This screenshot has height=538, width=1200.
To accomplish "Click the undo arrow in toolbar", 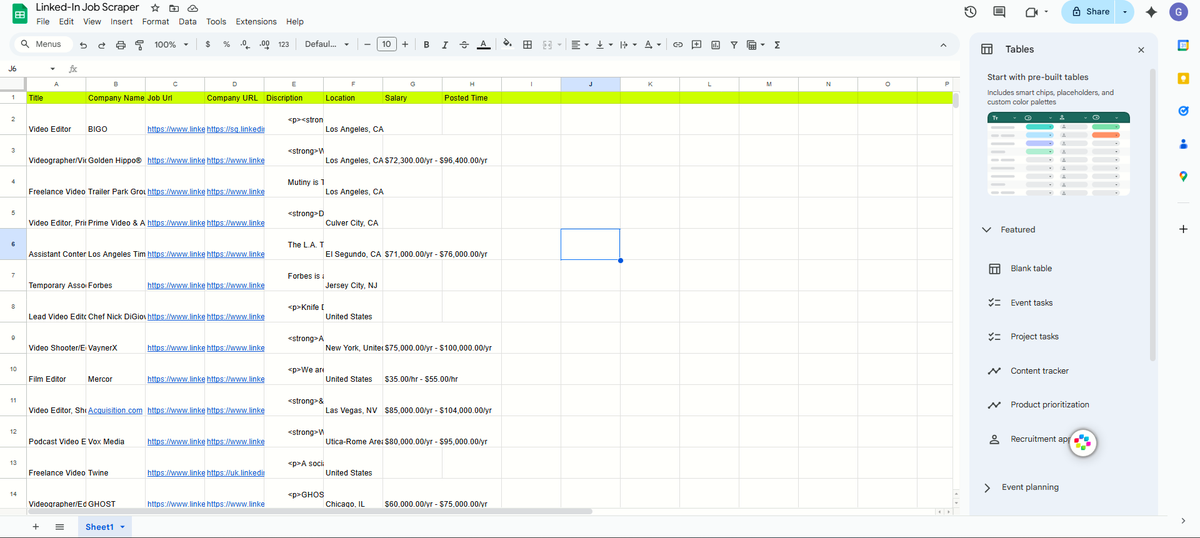I will click(84, 45).
